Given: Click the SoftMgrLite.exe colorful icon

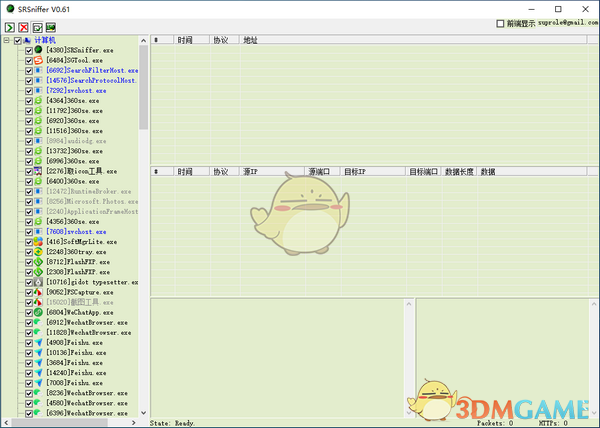Looking at the screenshot, I should (38, 242).
